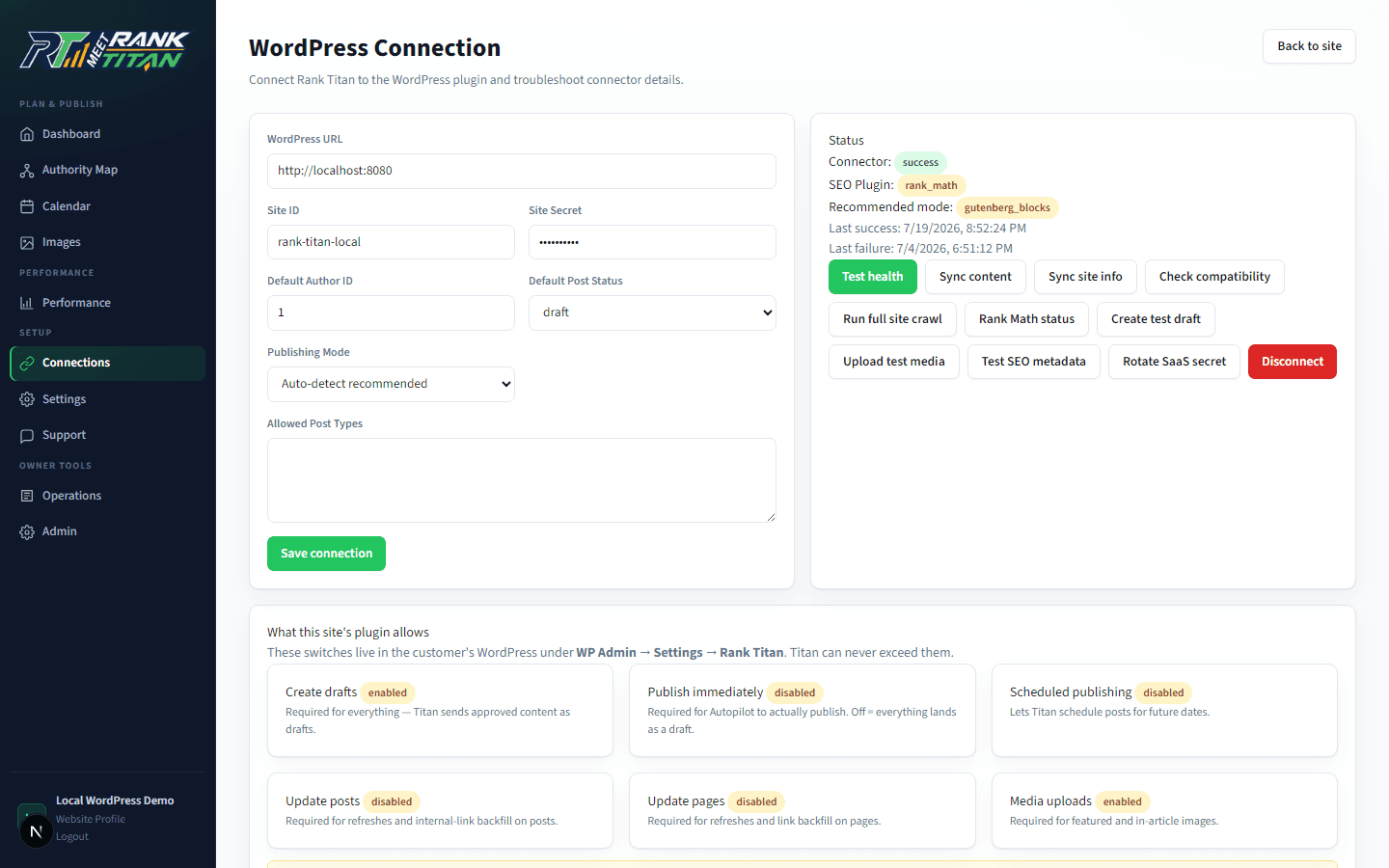Click the Update posts disabled badge
The width and height of the screenshot is (1389, 868).
(x=392, y=801)
